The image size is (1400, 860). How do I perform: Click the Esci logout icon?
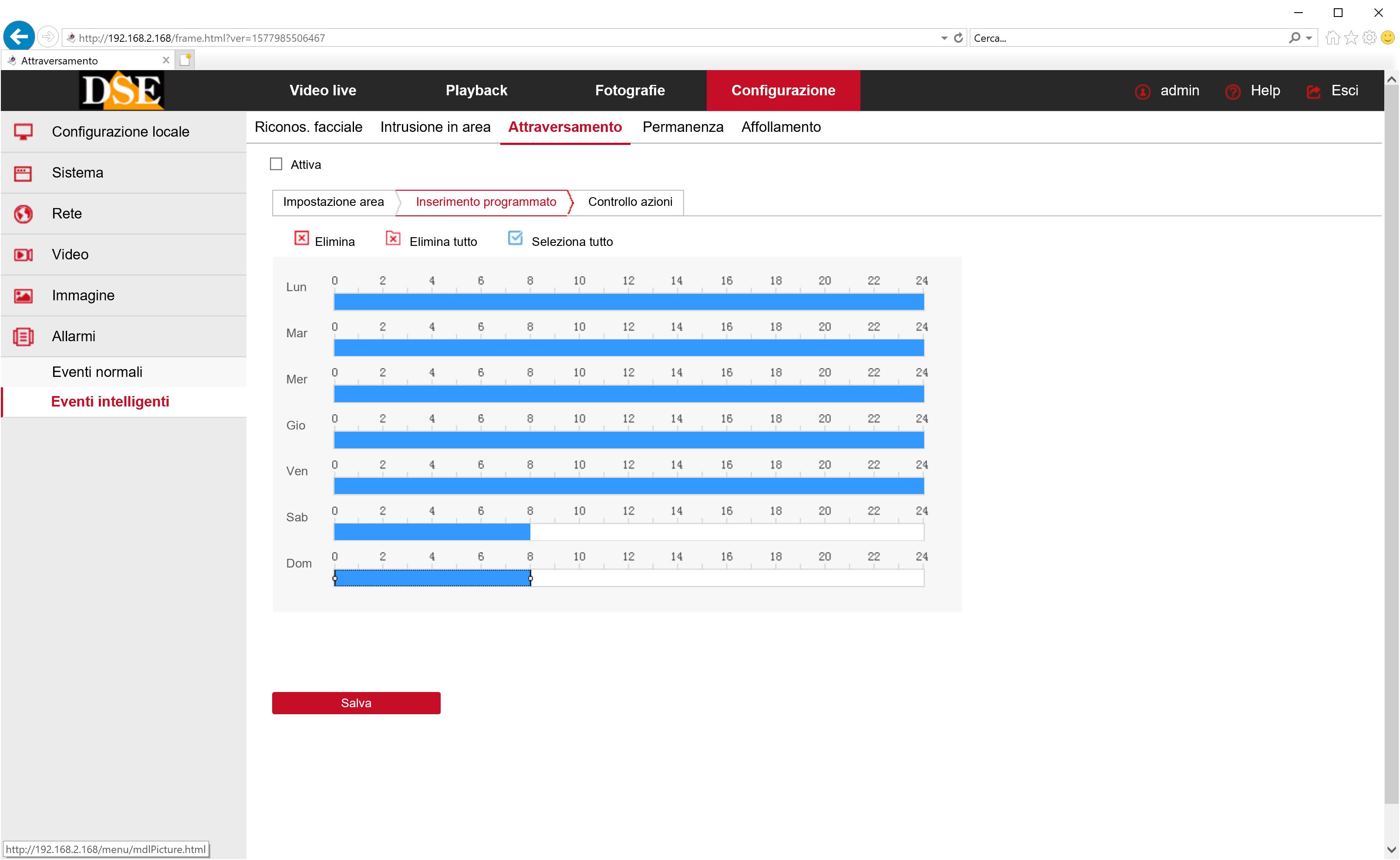(x=1313, y=91)
